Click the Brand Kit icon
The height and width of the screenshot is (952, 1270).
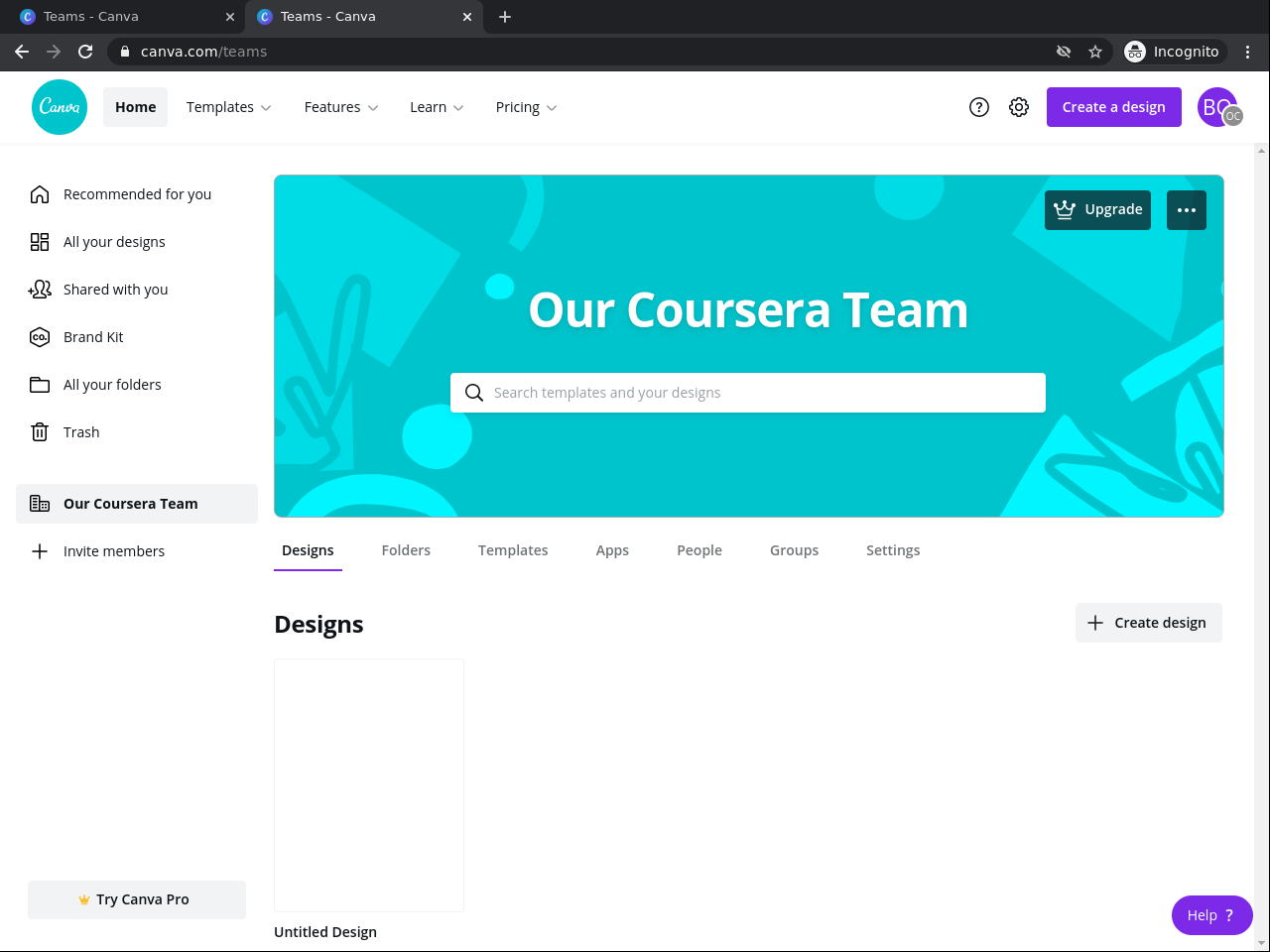tap(40, 337)
